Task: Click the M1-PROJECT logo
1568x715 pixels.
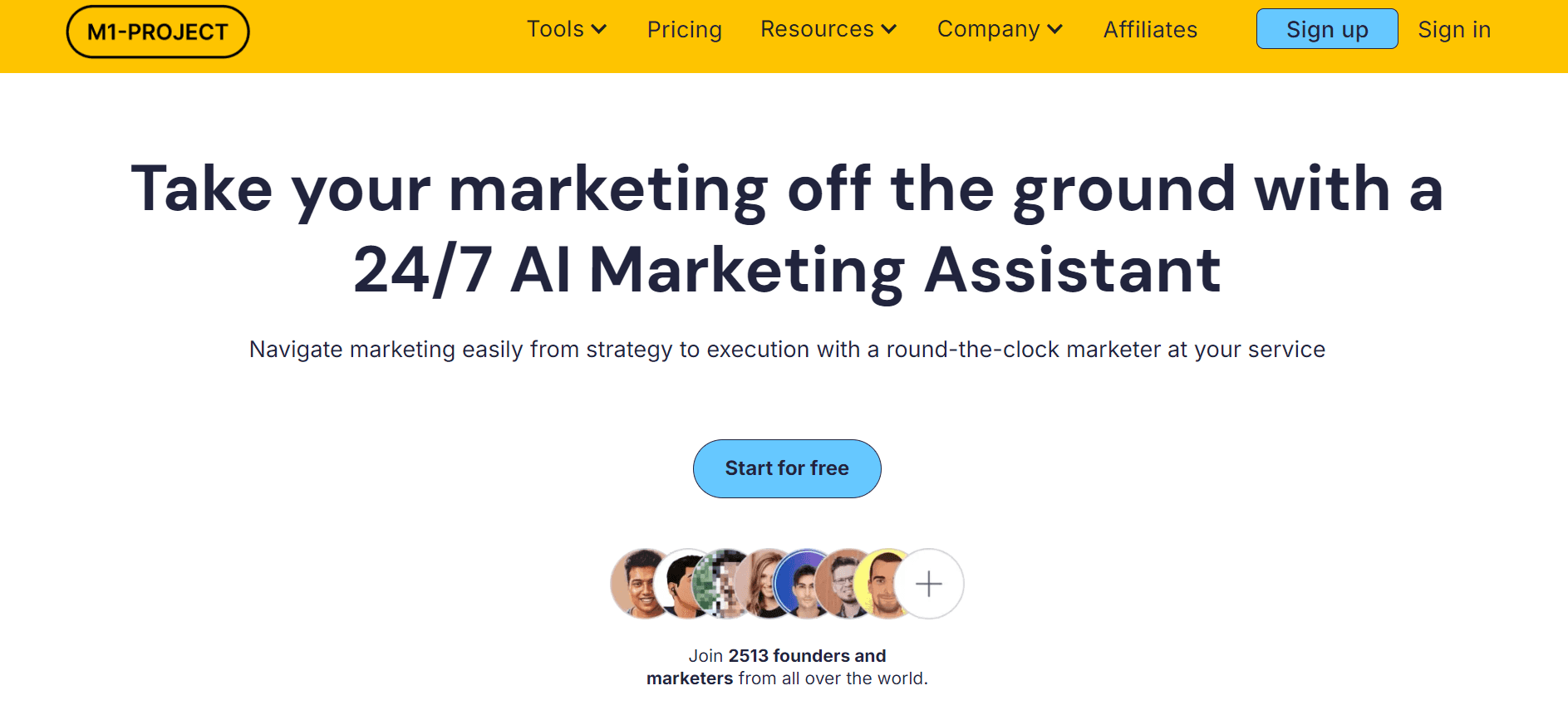Action: coord(158,31)
